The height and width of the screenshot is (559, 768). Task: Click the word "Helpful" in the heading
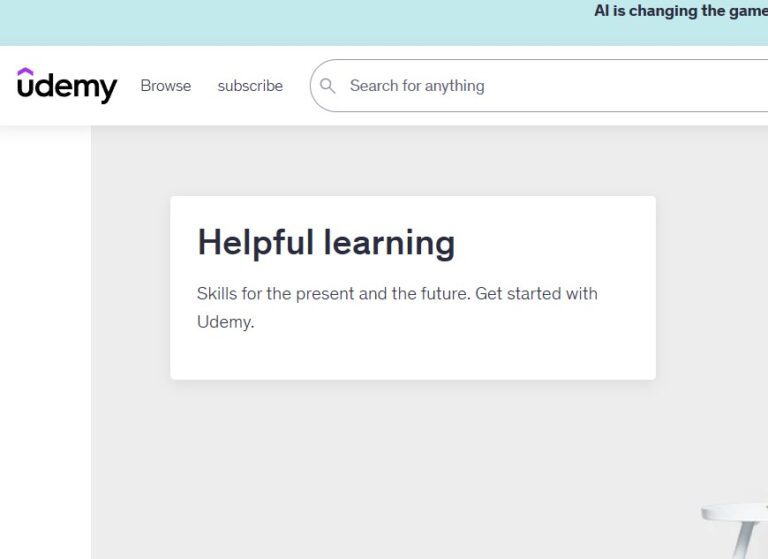(x=255, y=243)
